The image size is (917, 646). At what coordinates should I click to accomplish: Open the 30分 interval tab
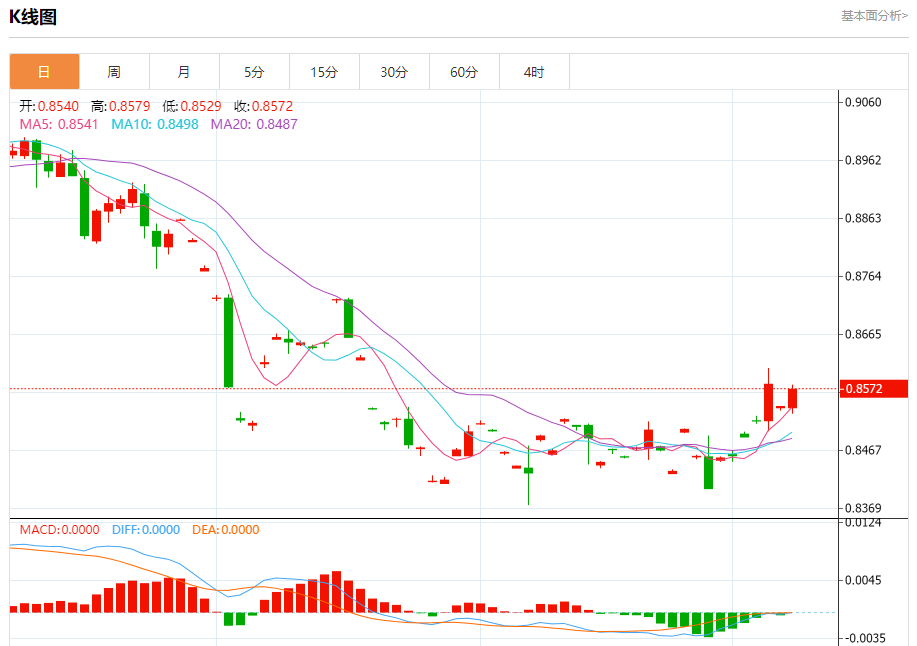394,72
